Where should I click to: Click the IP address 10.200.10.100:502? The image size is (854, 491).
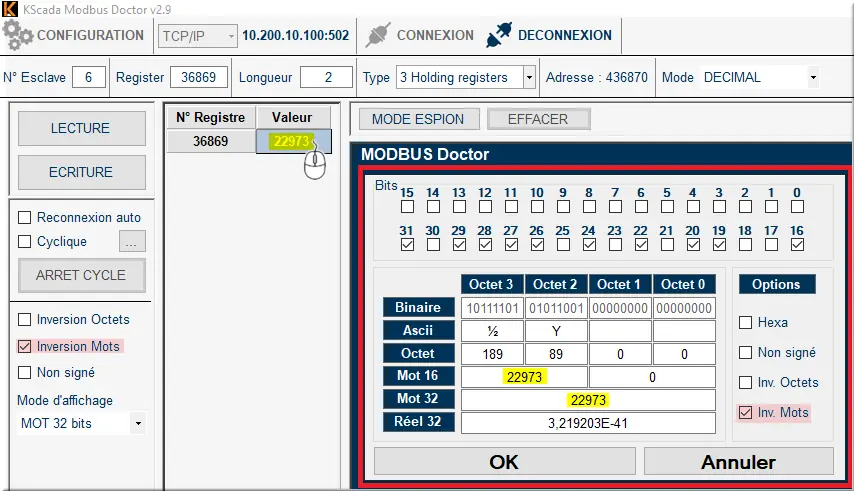(296, 35)
